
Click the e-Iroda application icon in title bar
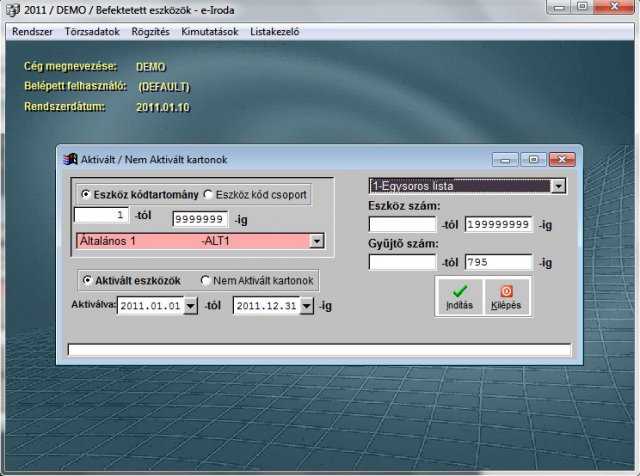click(11, 8)
